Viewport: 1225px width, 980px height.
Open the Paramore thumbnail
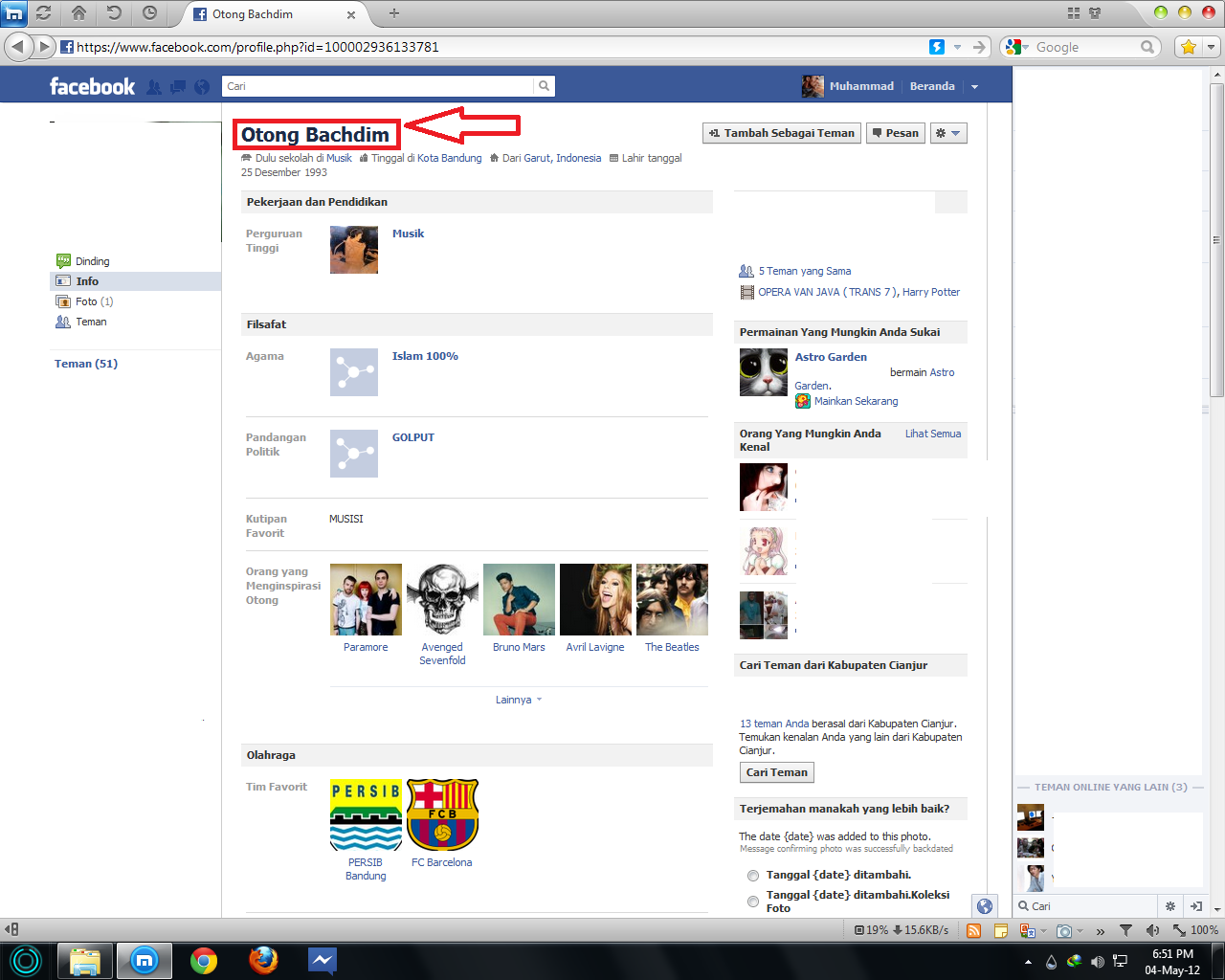point(366,599)
